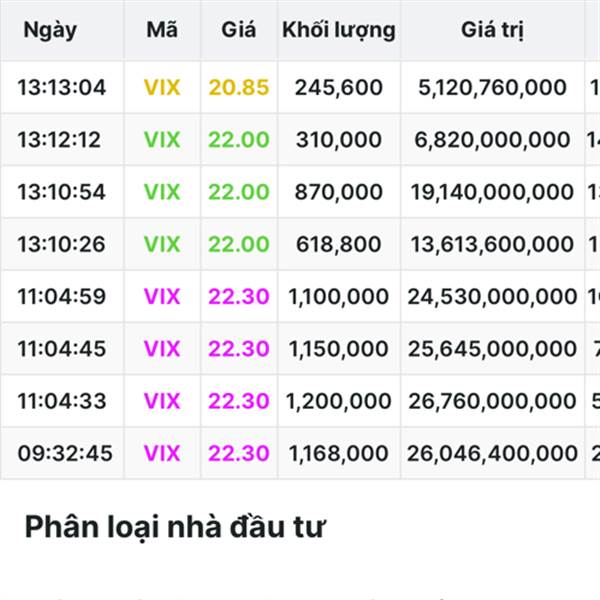Click the Mã column header
The width and height of the screenshot is (600, 600).
tap(162, 29)
